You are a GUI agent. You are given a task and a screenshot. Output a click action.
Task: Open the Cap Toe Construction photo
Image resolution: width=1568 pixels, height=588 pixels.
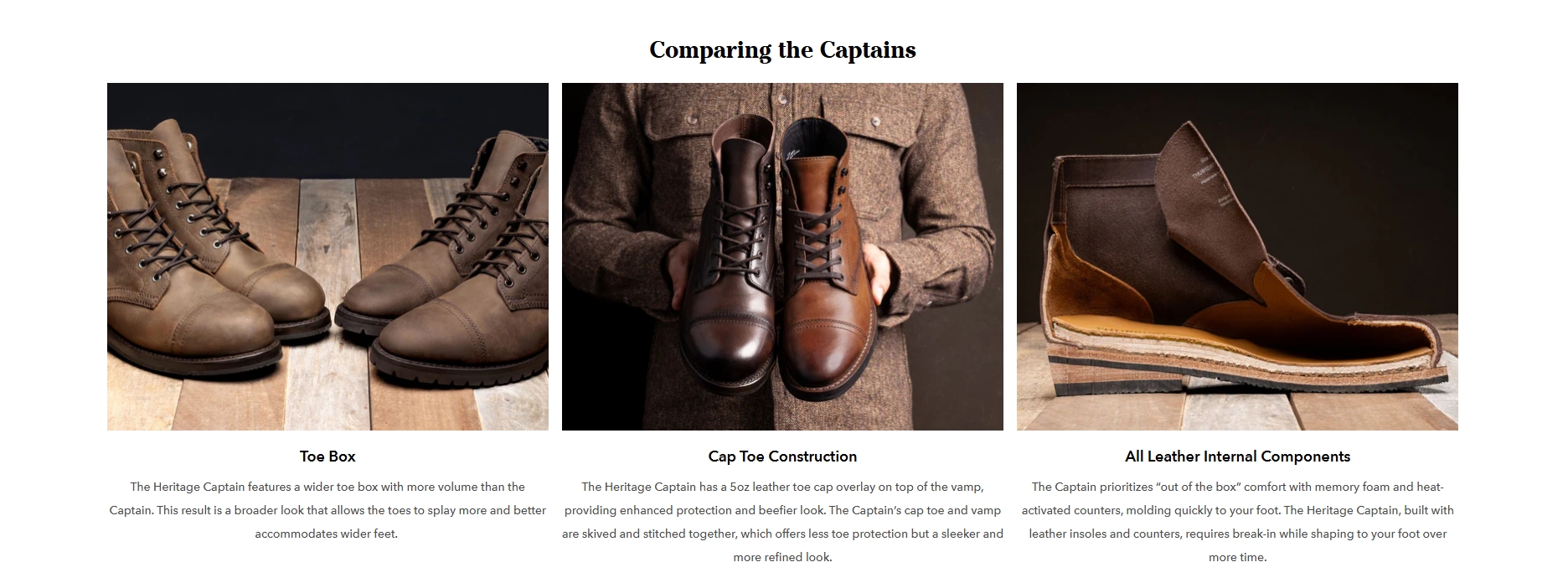click(x=782, y=256)
